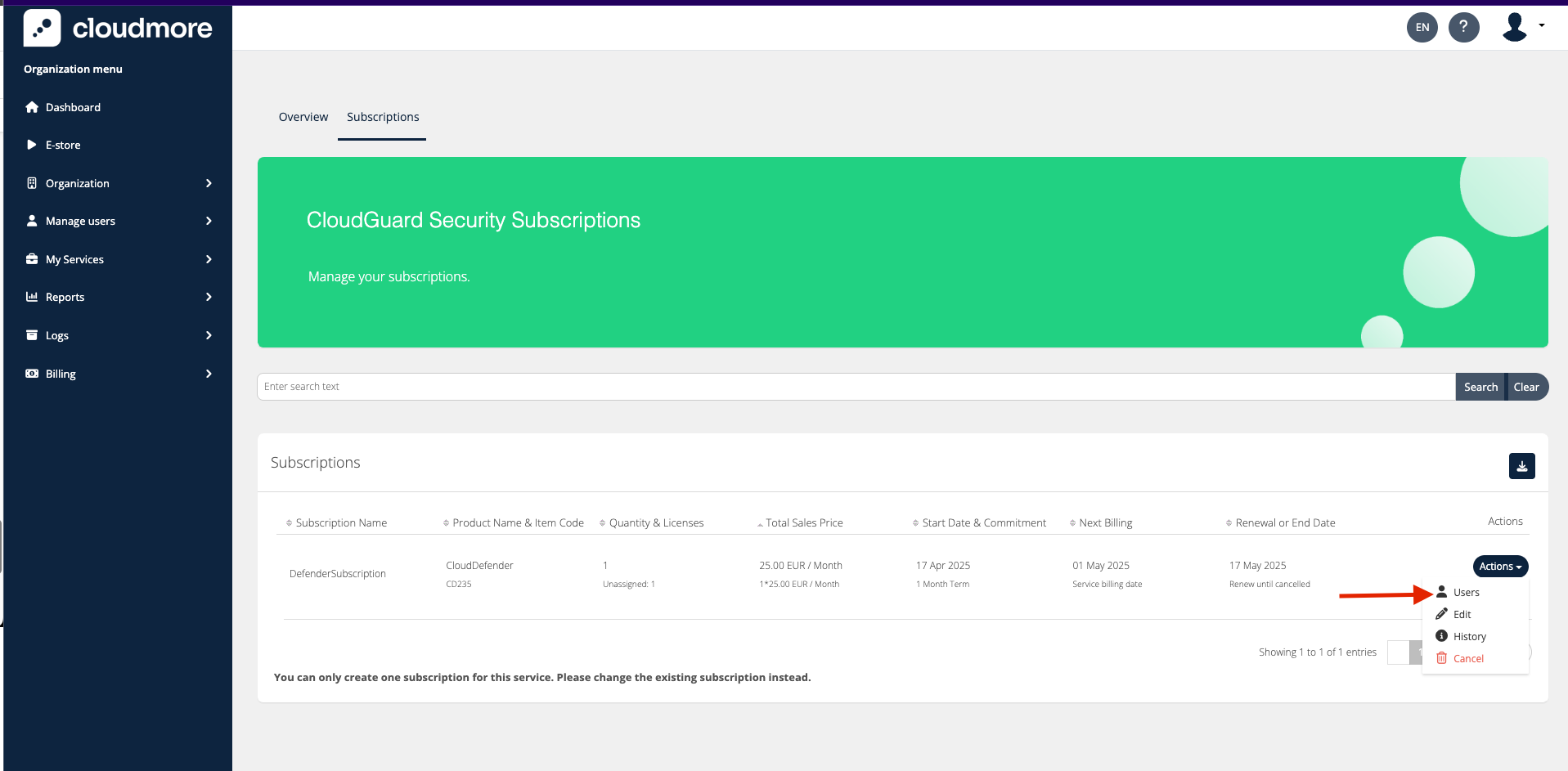Click the export download icon on Subscriptions panel
The image size is (1568, 771).
1521,465
